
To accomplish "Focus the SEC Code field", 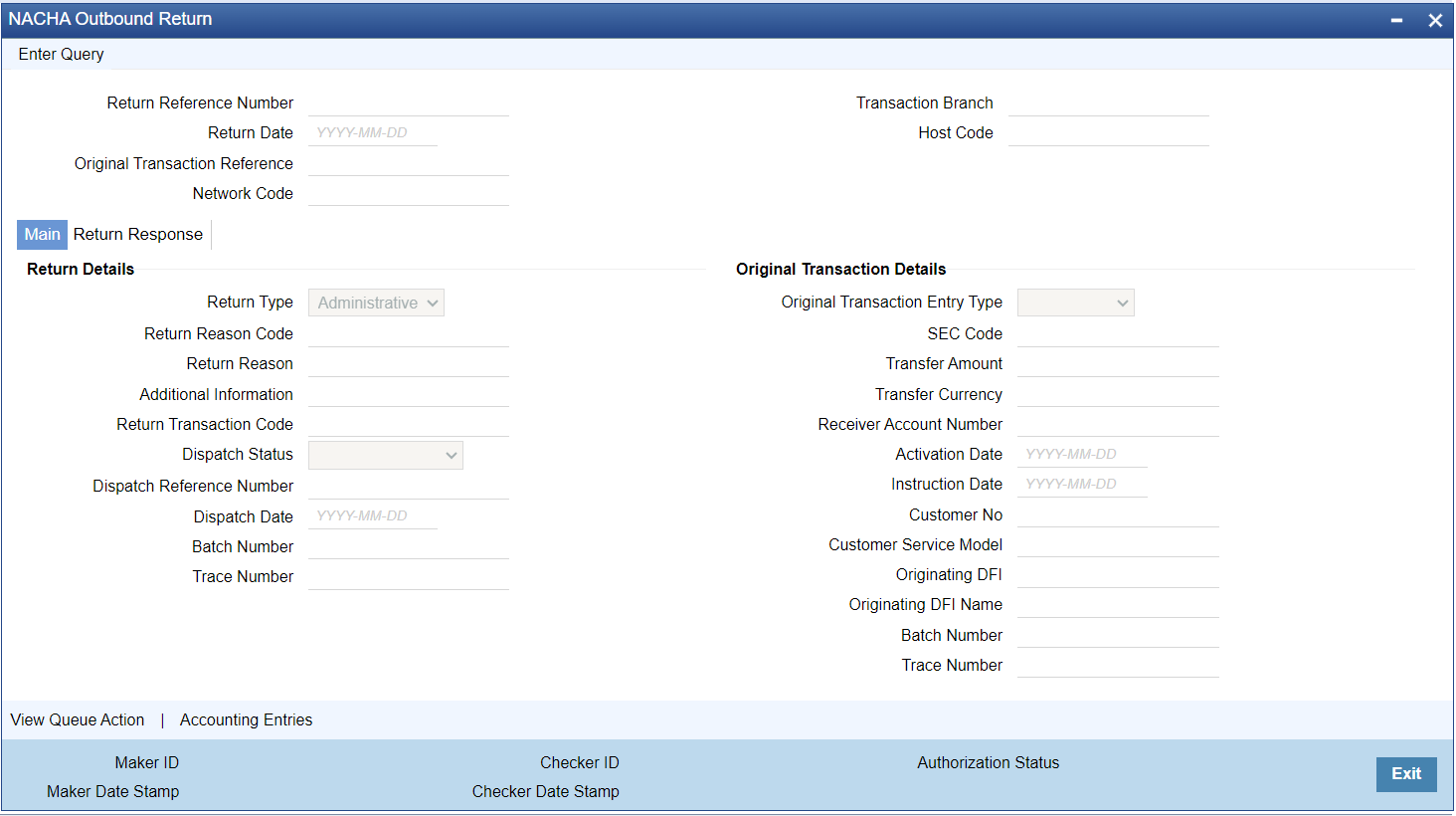I will (x=1118, y=334).
